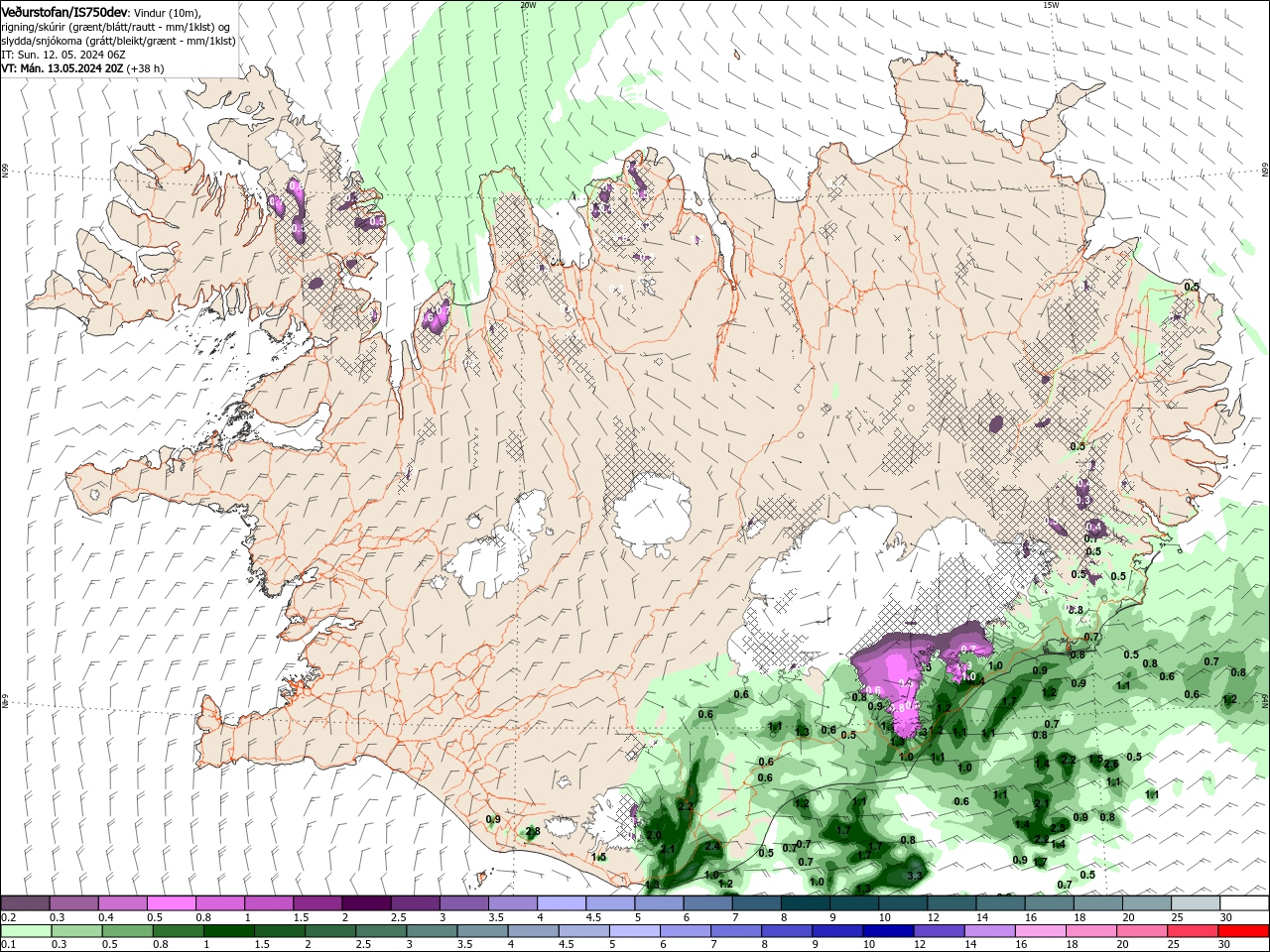The height and width of the screenshot is (952, 1270).
Task: Pick the snow-scale swatch starting at 14
Action: 1000,903
